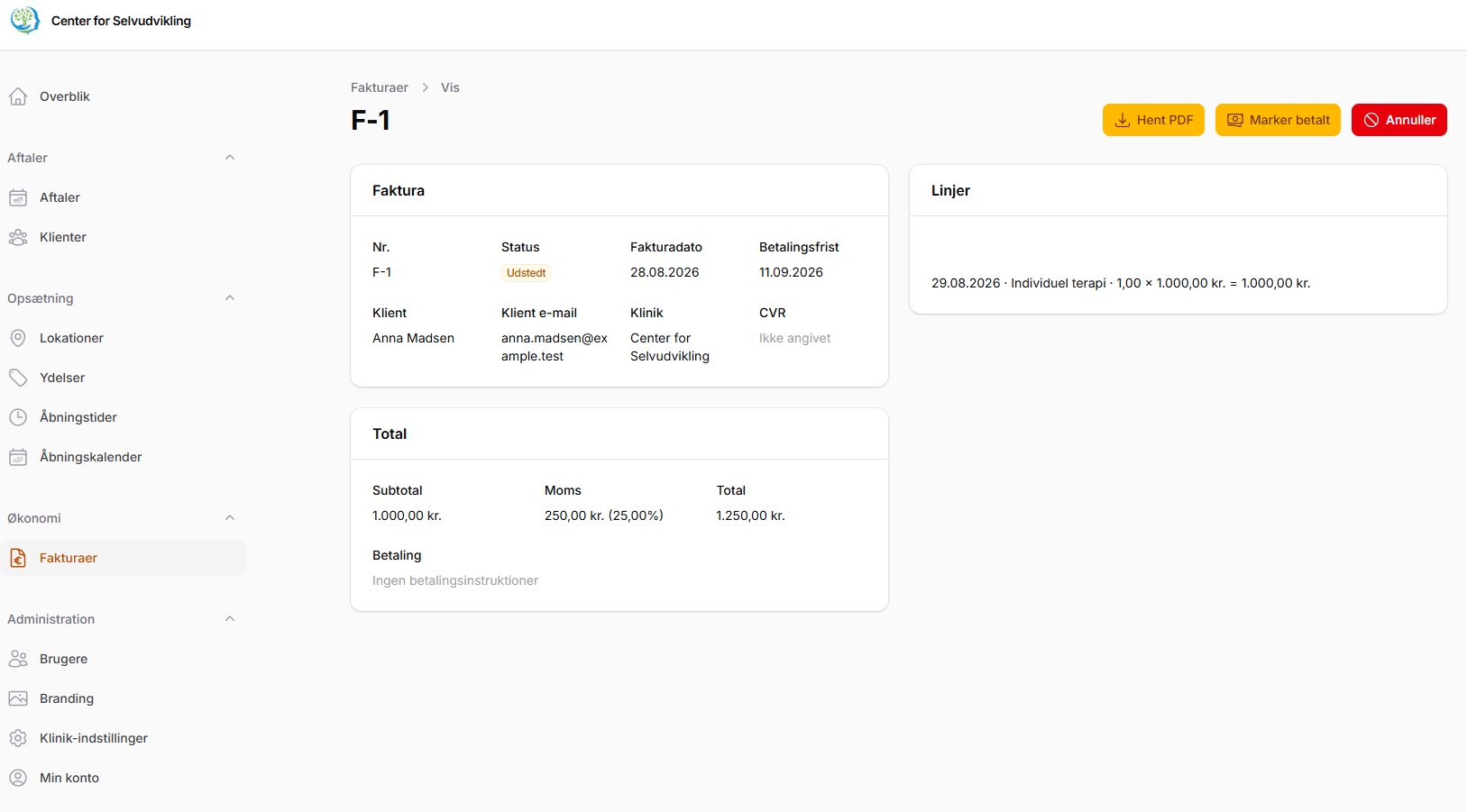The height and width of the screenshot is (812, 1467).
Task: Select the Lokationer pin icon
Action: (18, 338)
